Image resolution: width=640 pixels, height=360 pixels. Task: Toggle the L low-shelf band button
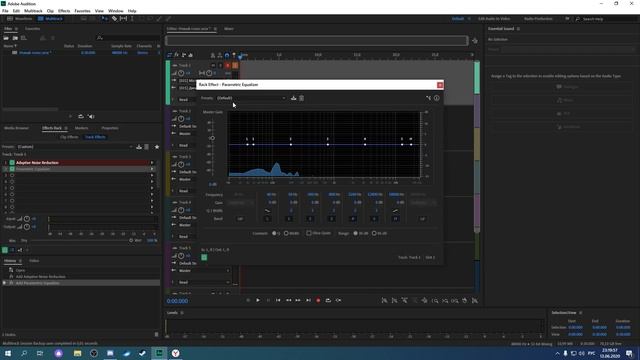click(267, 219)
